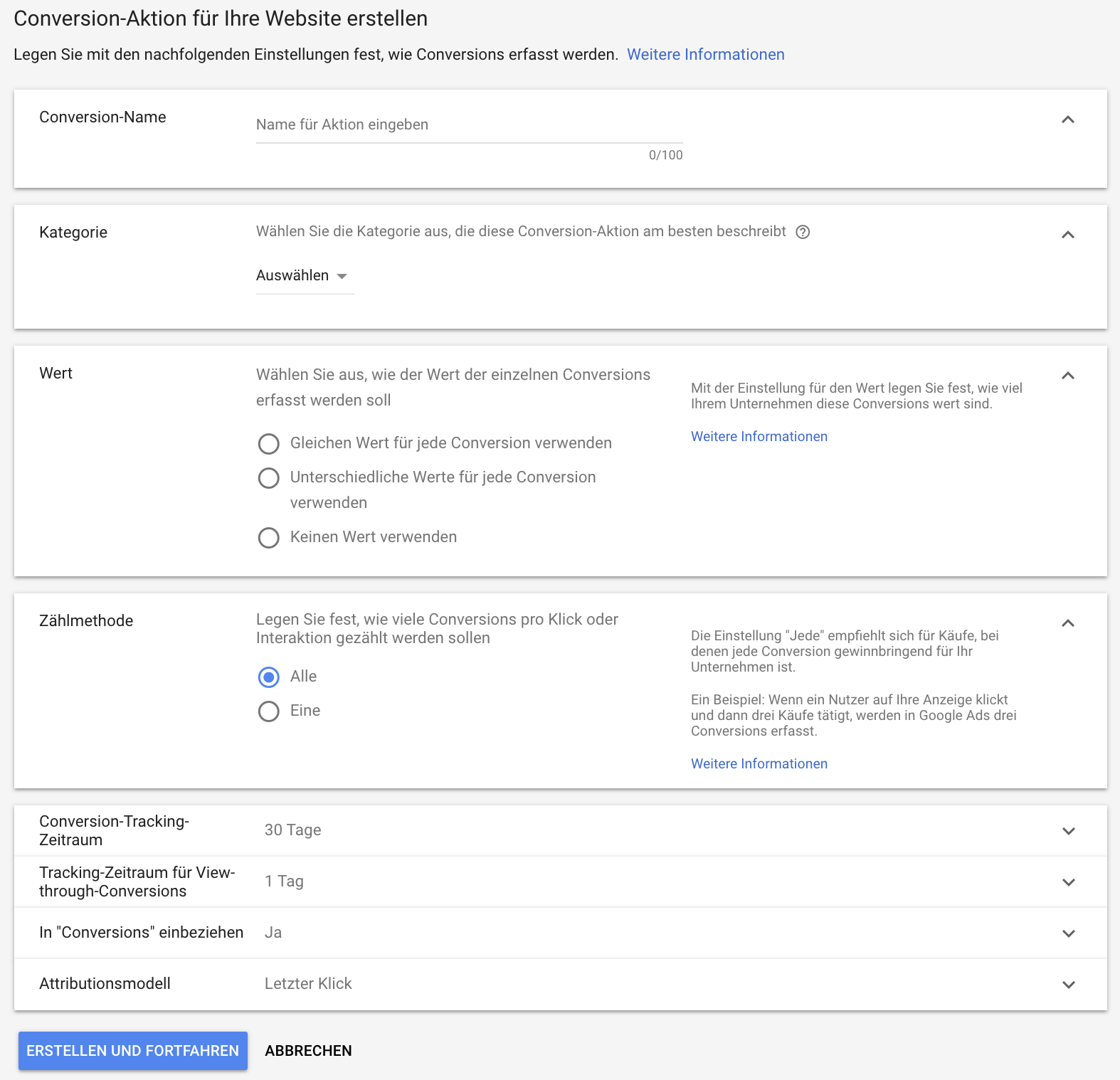Screen dimensions: 1120x1080
Task: Click the Wert section label
Action: [x=56, y=374]
